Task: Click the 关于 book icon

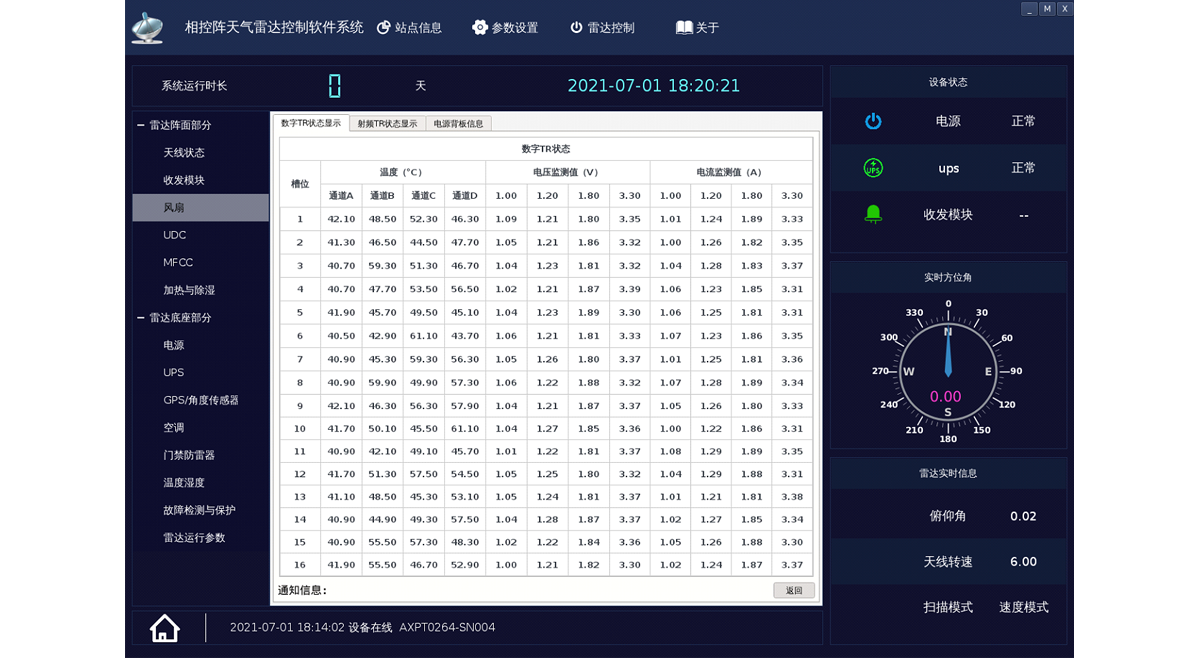Action: point(684,27)
